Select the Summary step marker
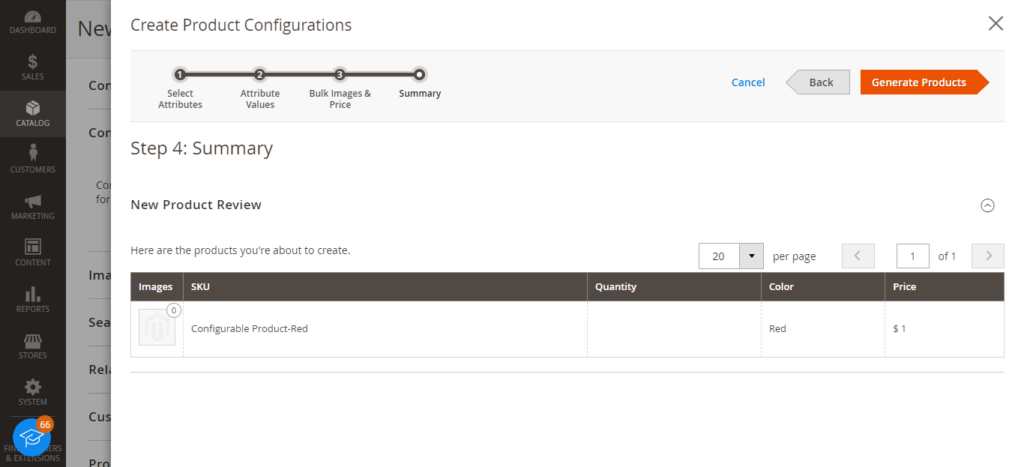 tap(420, 74)
